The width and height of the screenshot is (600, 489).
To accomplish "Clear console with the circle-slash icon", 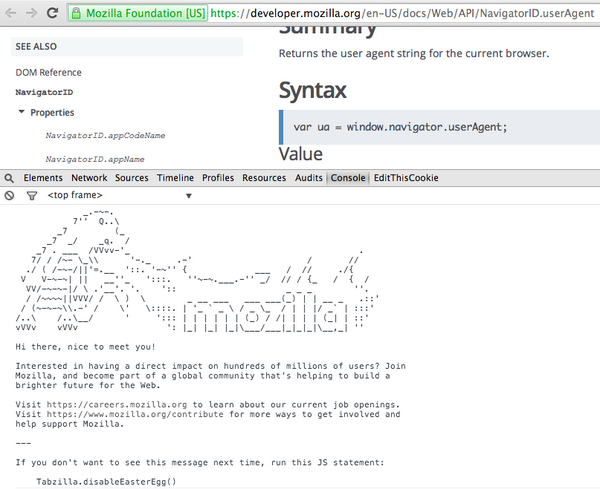I will click(x=9, y=196).
